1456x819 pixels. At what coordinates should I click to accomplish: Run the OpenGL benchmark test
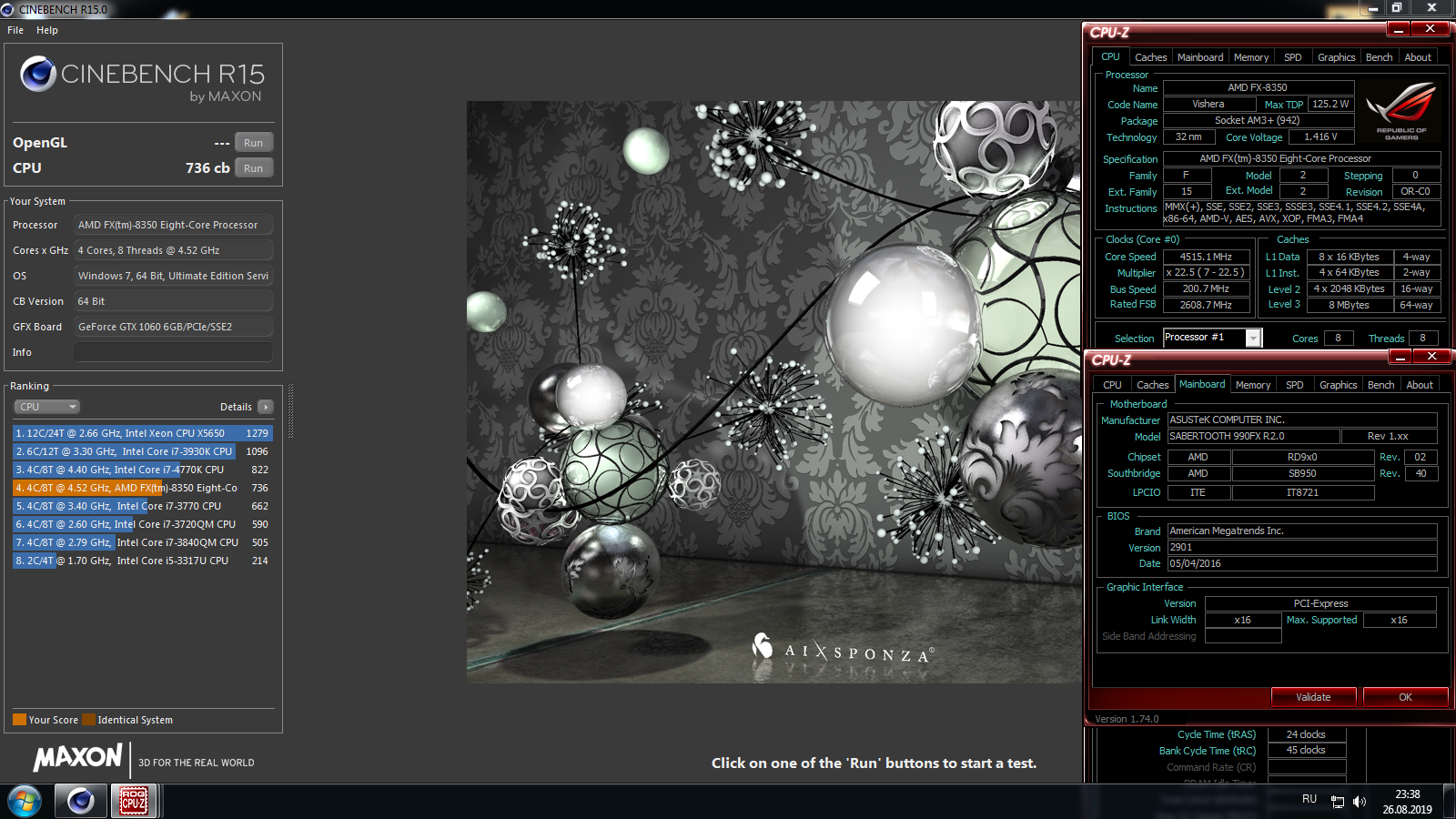254,143
